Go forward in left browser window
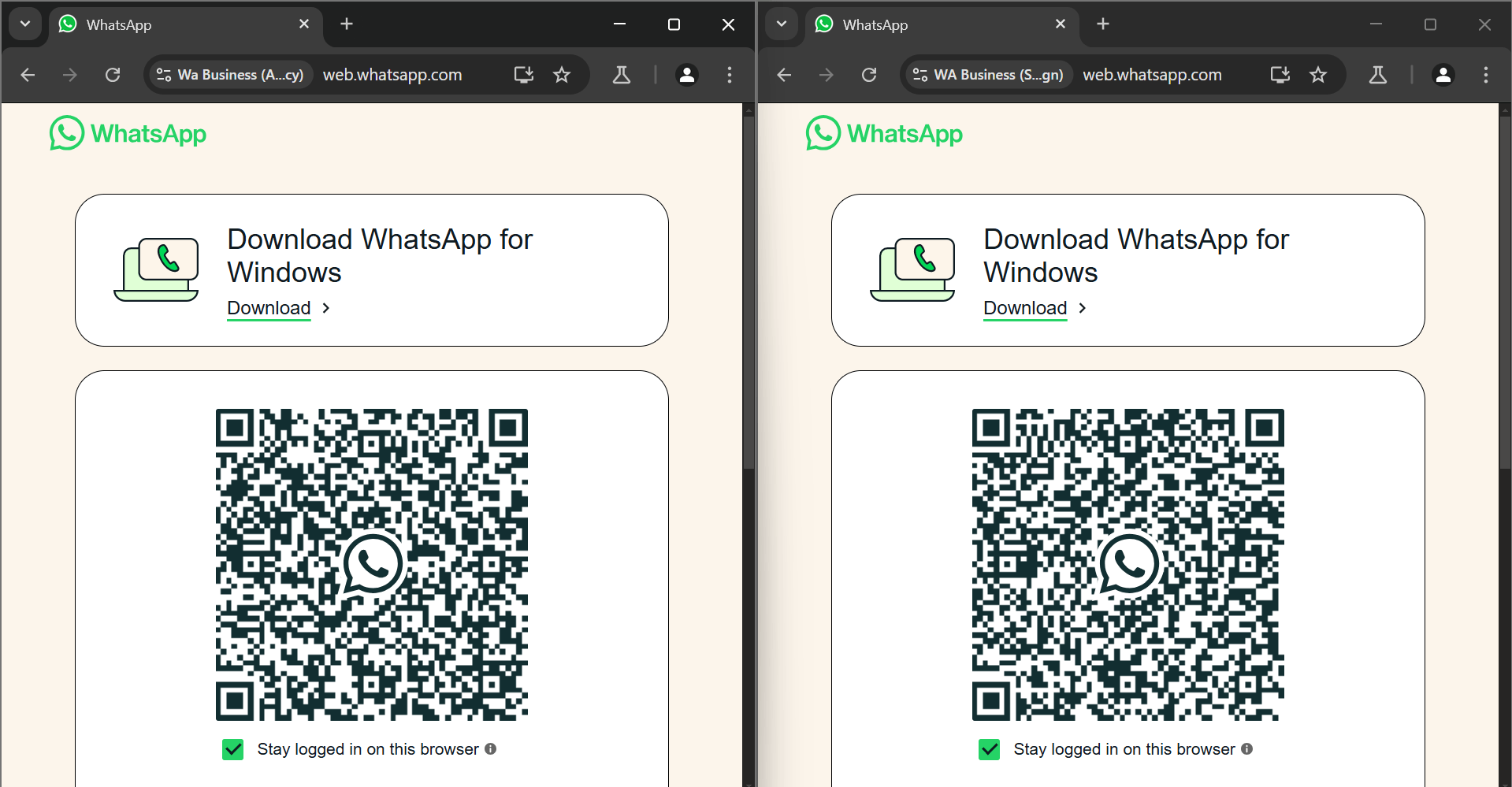 pos(70,75)
